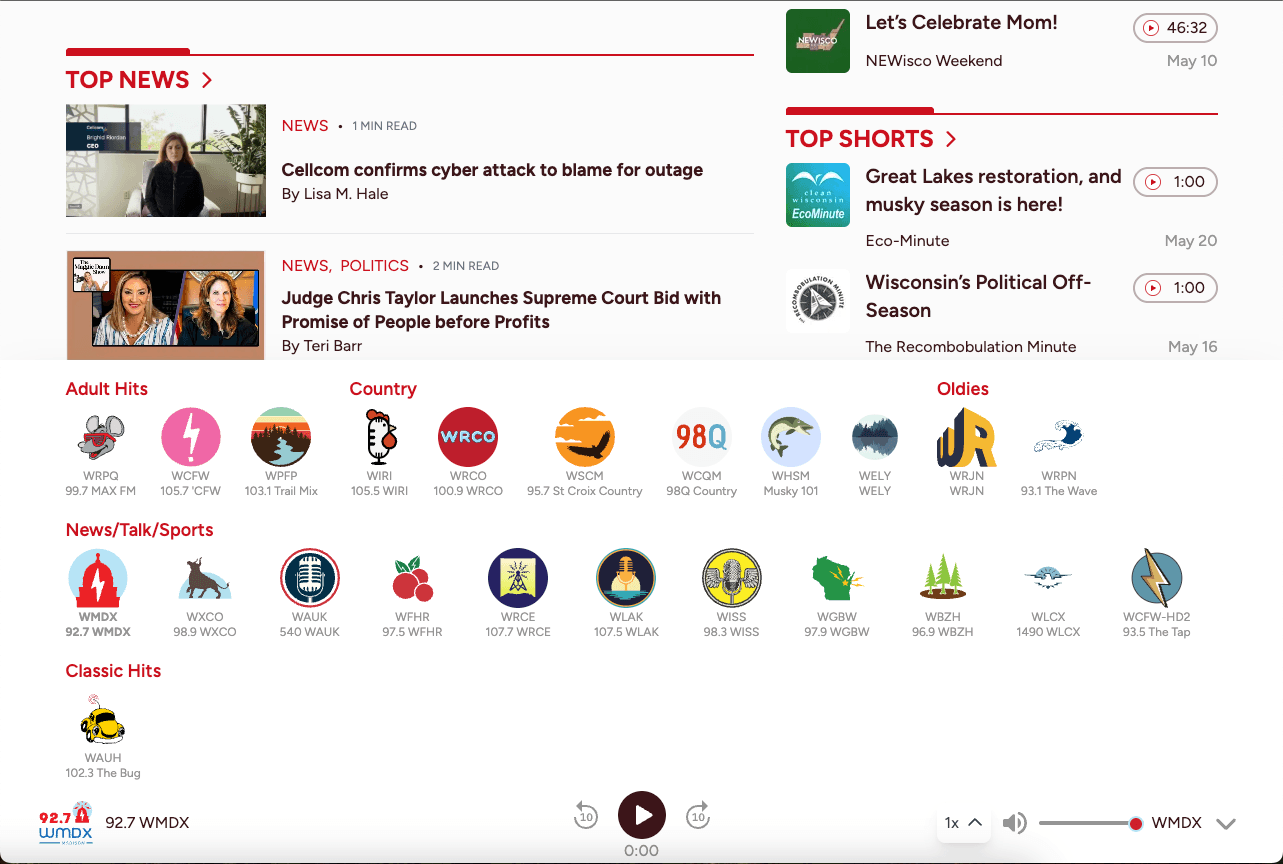Open the WXCO 98.9 bull icon

tap(205, 578)
